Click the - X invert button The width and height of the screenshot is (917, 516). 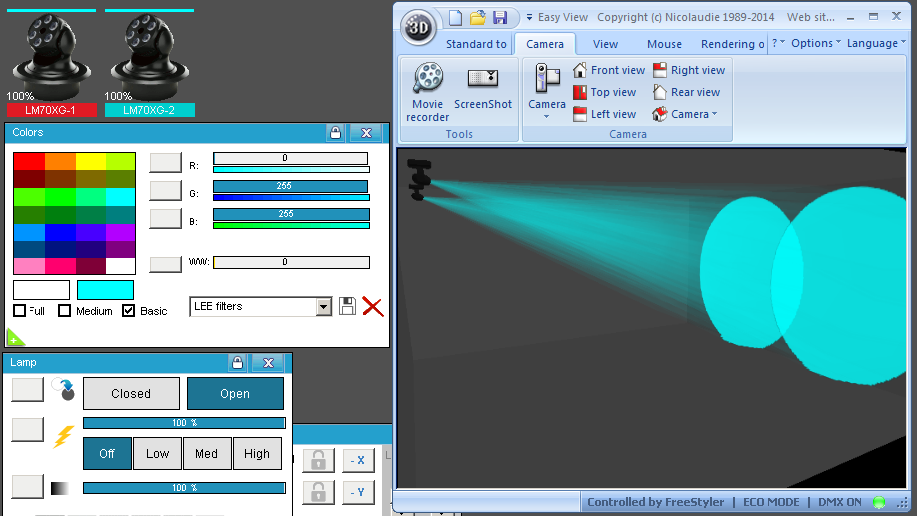(358, 460)
